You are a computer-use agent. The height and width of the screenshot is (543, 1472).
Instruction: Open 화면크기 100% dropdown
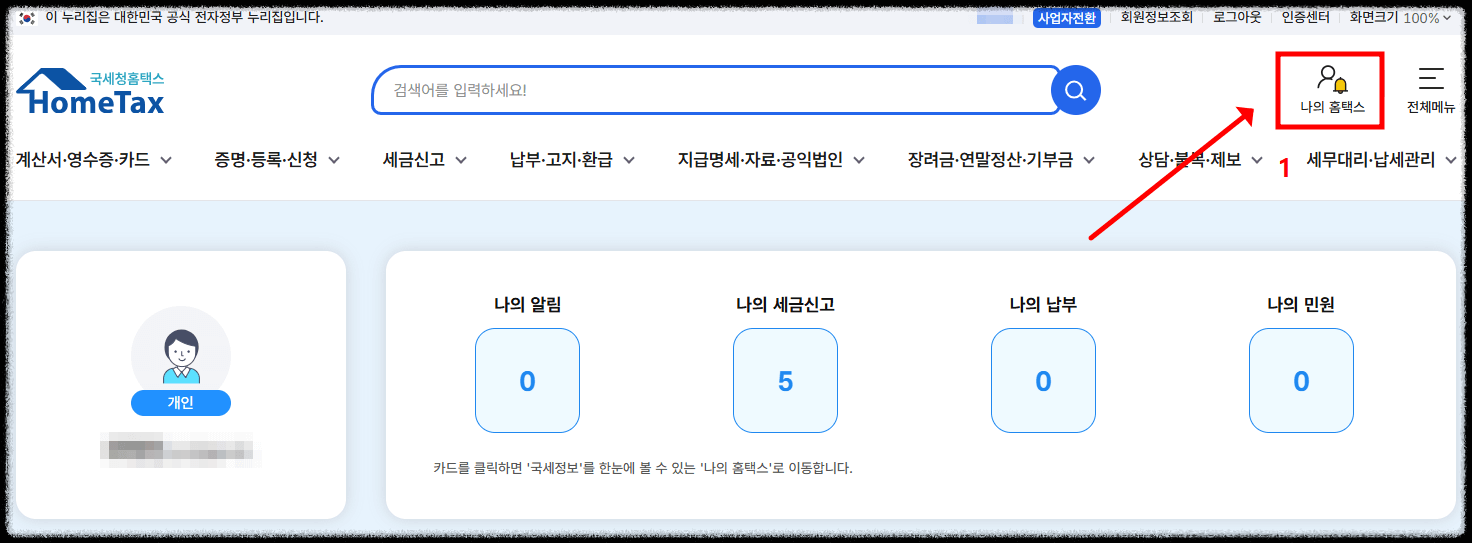1401,18
